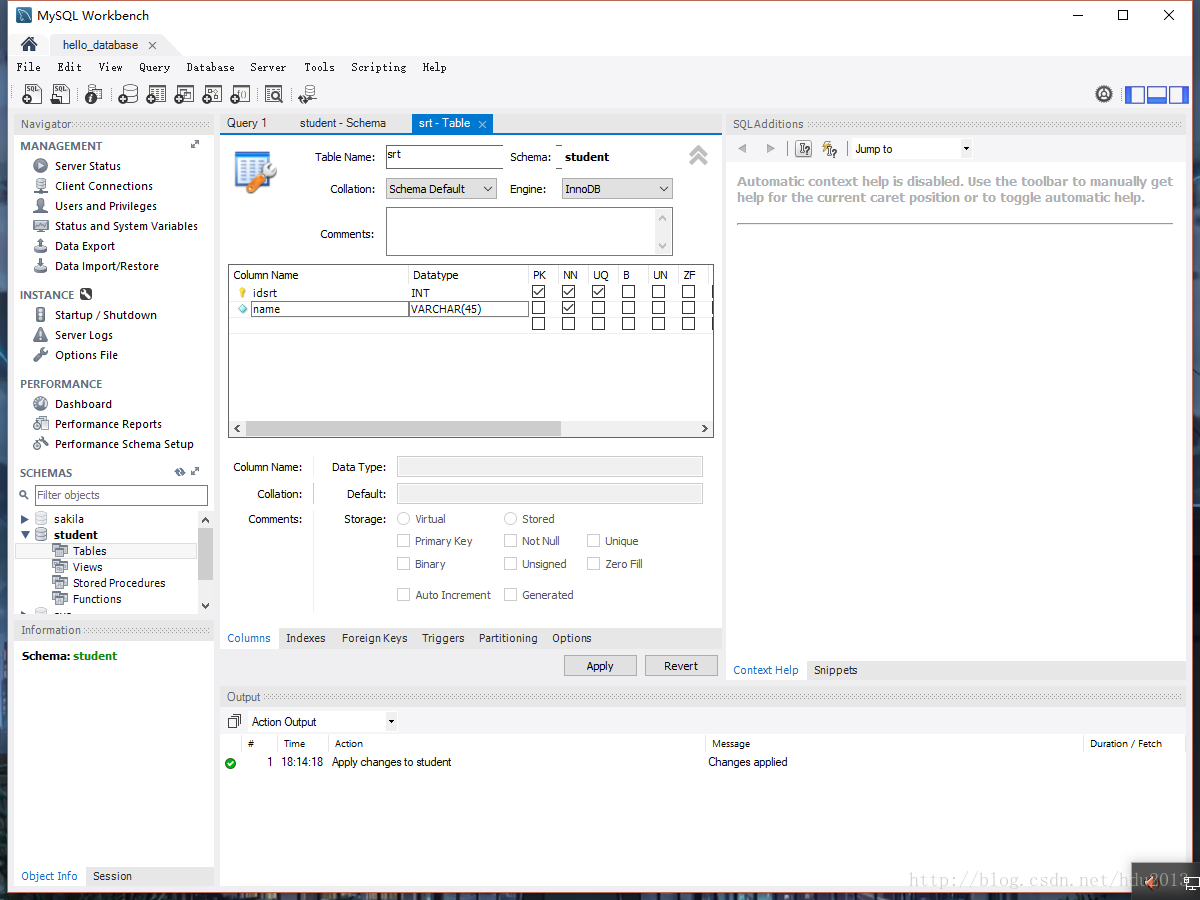The image size is (1200, 900).
Task: Go to the Home screen tab icon
Action: pos(29,44)
